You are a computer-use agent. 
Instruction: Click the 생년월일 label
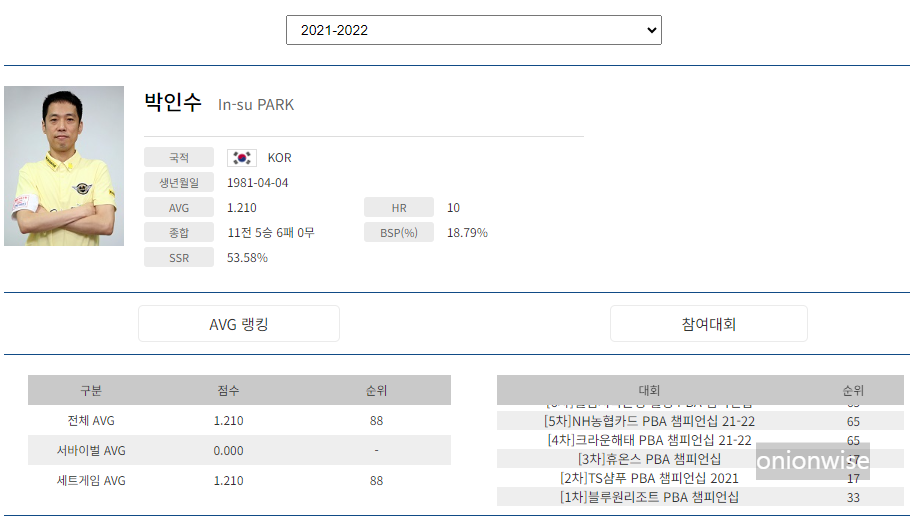[179, 183]
